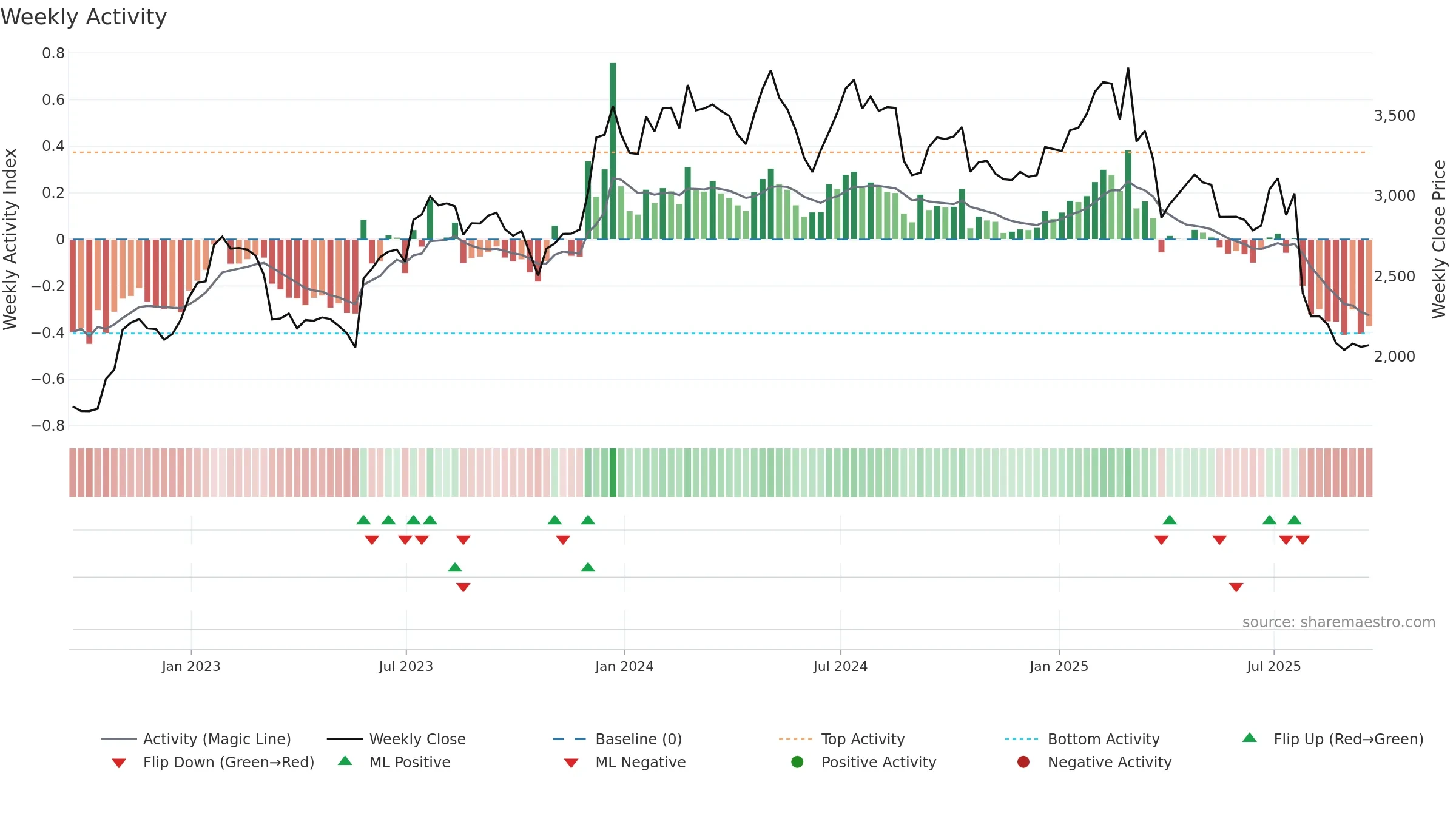The image size is (1456, 819).
Task: Click the Jul 2024 axis label
Action: point(840,666)
